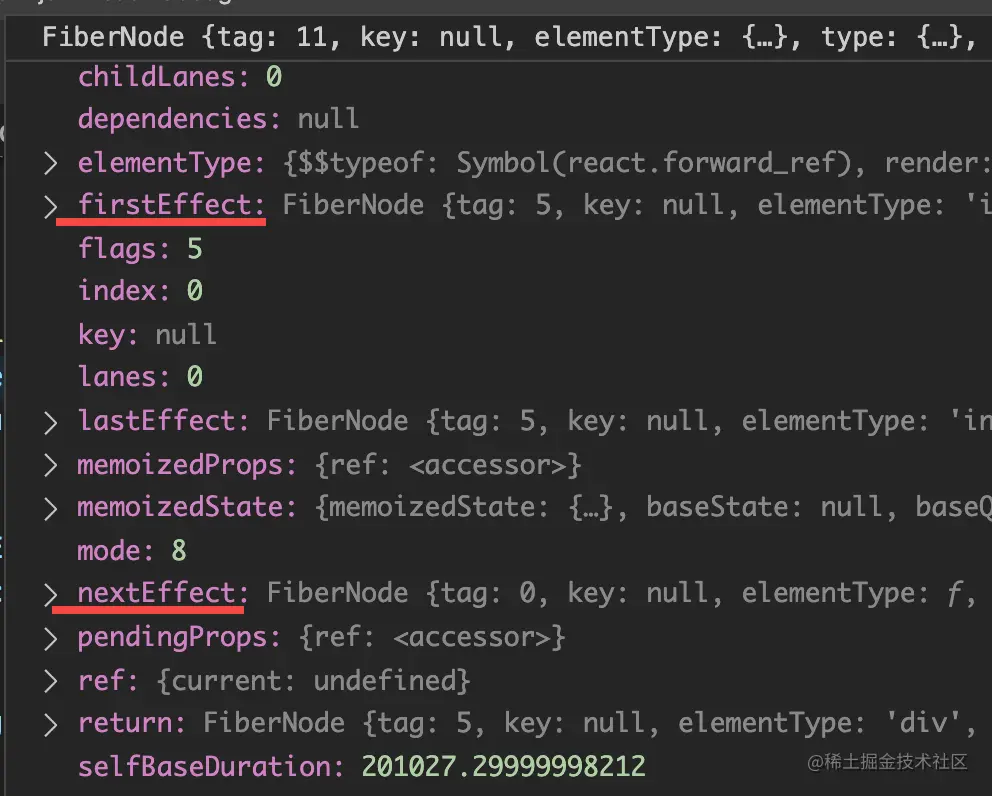
Task: Expand the return FiberNode arrow
Action: tap(51, 724)
